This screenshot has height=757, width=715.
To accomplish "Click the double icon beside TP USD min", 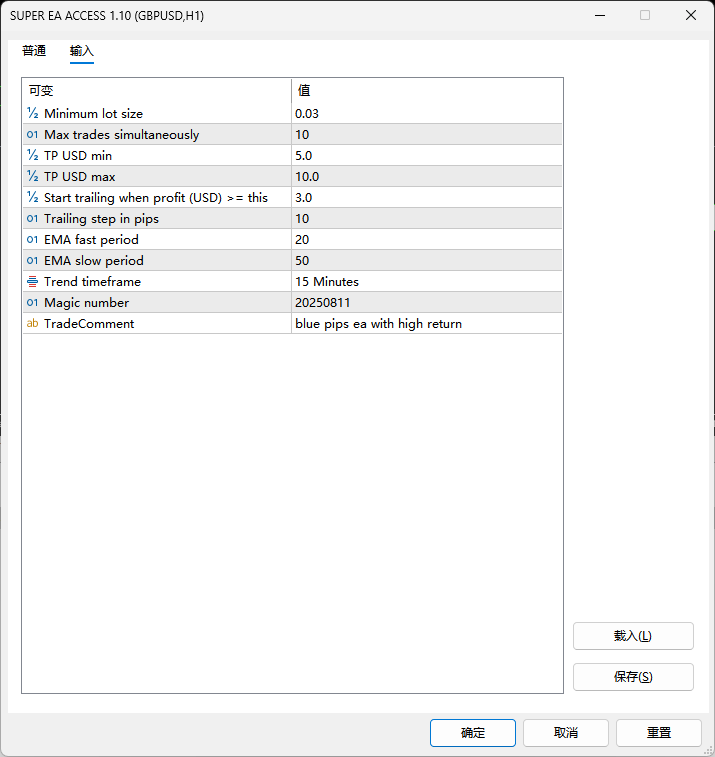I will pos(33,156).
